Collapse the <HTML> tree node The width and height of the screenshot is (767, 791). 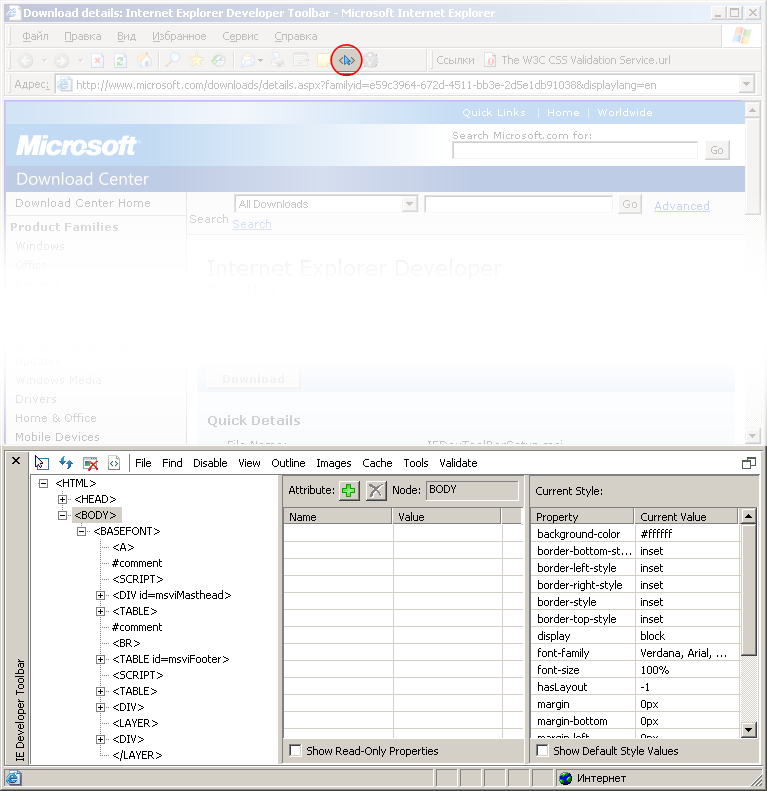43,483
